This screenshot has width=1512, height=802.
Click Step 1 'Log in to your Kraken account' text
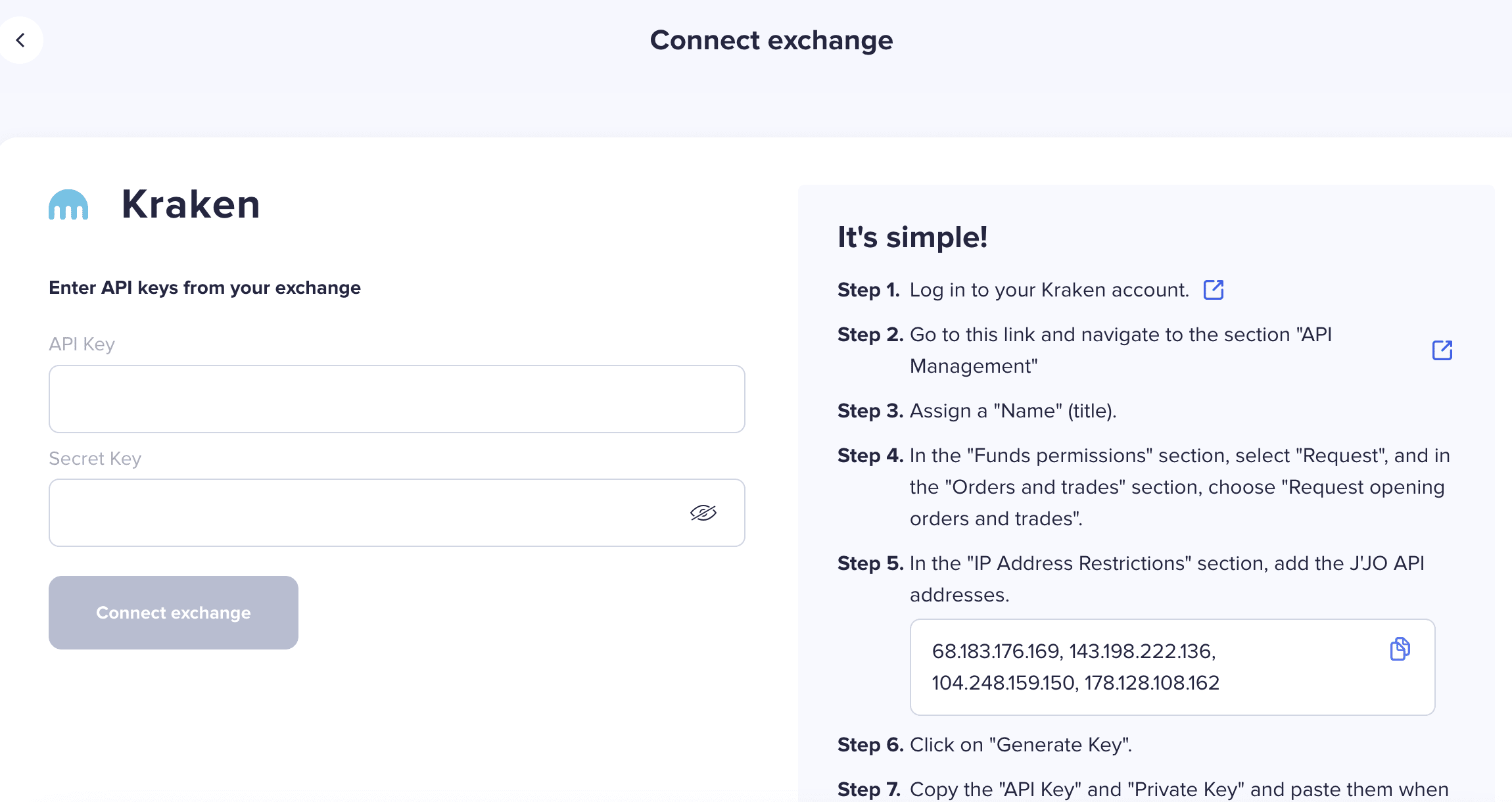[x=1049, y=290]
